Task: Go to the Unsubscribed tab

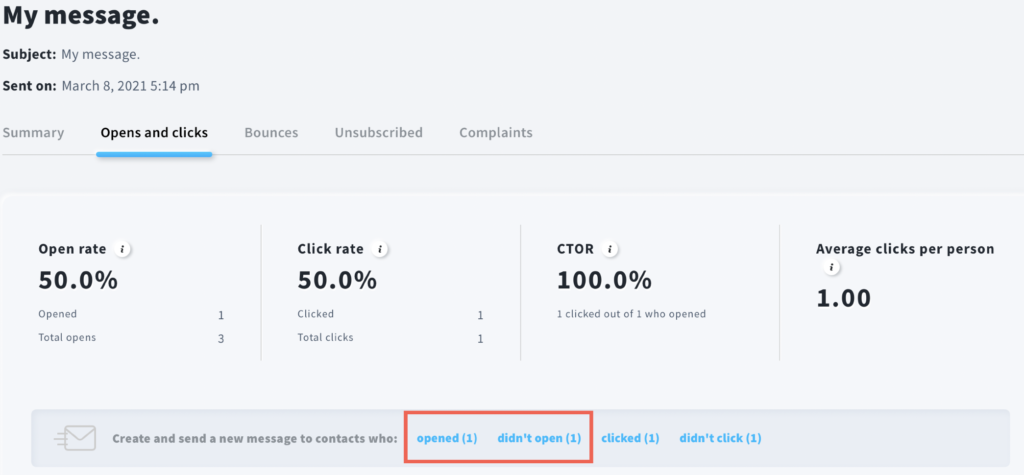Action: coord(379,133)
